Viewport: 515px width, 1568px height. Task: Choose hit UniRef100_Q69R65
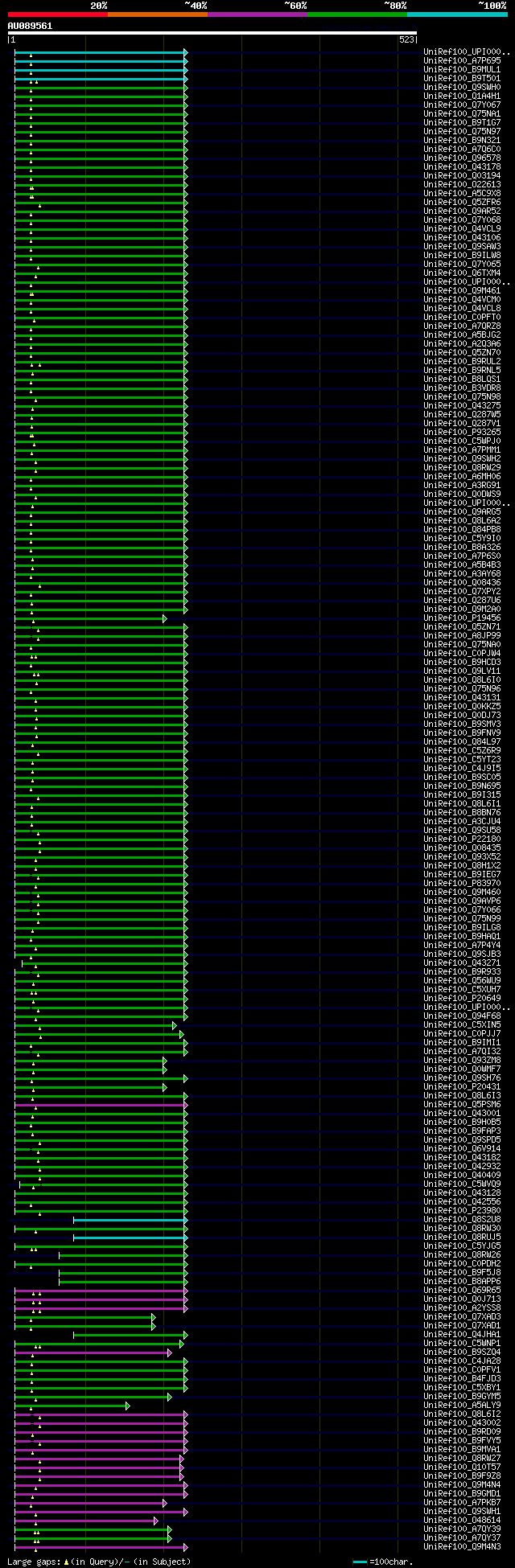(462, 1290)
